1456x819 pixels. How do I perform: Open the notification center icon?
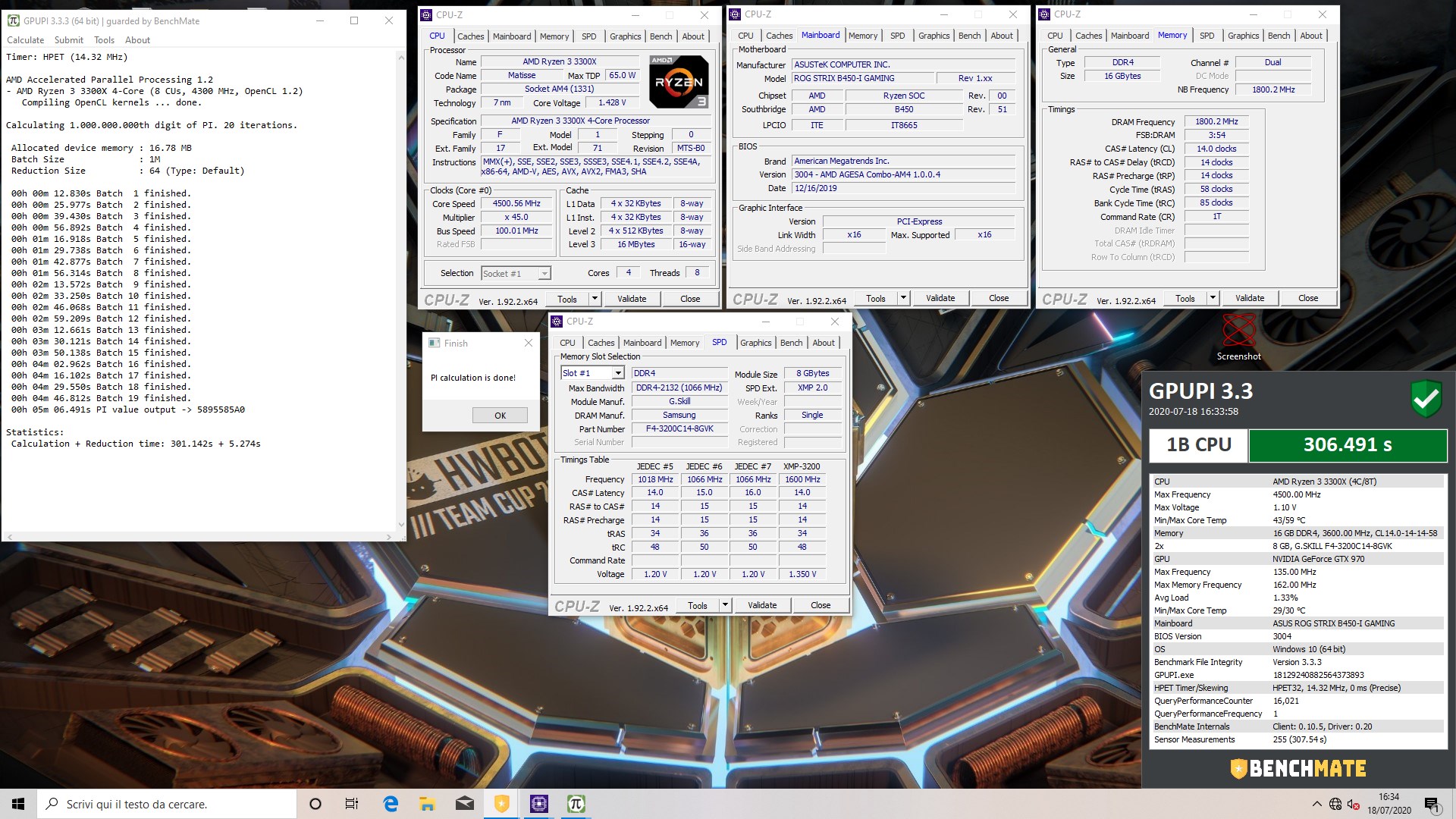coord(1431,804)
